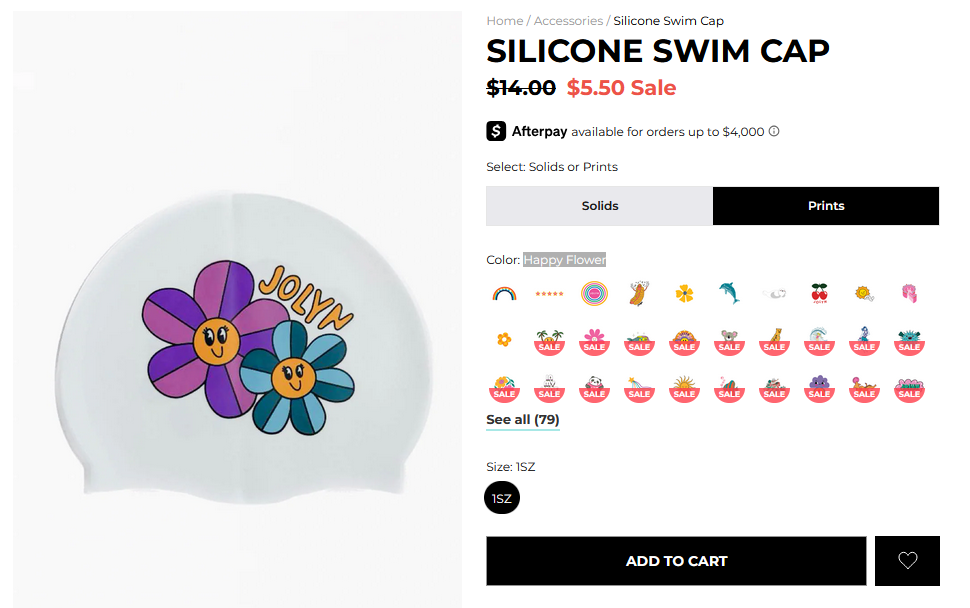Open Afterpay info tooltip icon
The height and width of the screenshot is (608, 970).
(x=774, y=131)
